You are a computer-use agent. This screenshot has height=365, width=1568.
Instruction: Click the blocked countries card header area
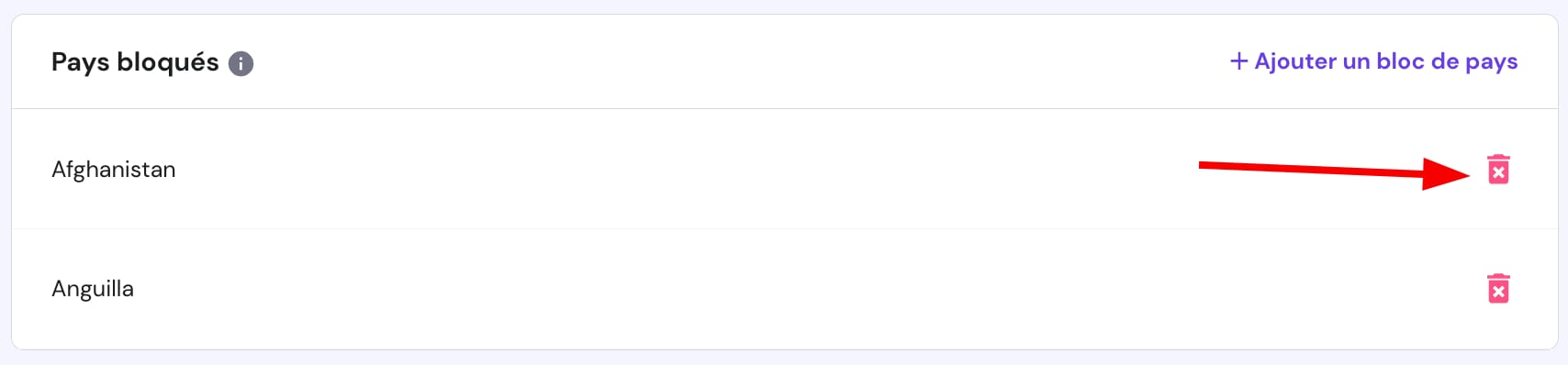tap(784, 62)
